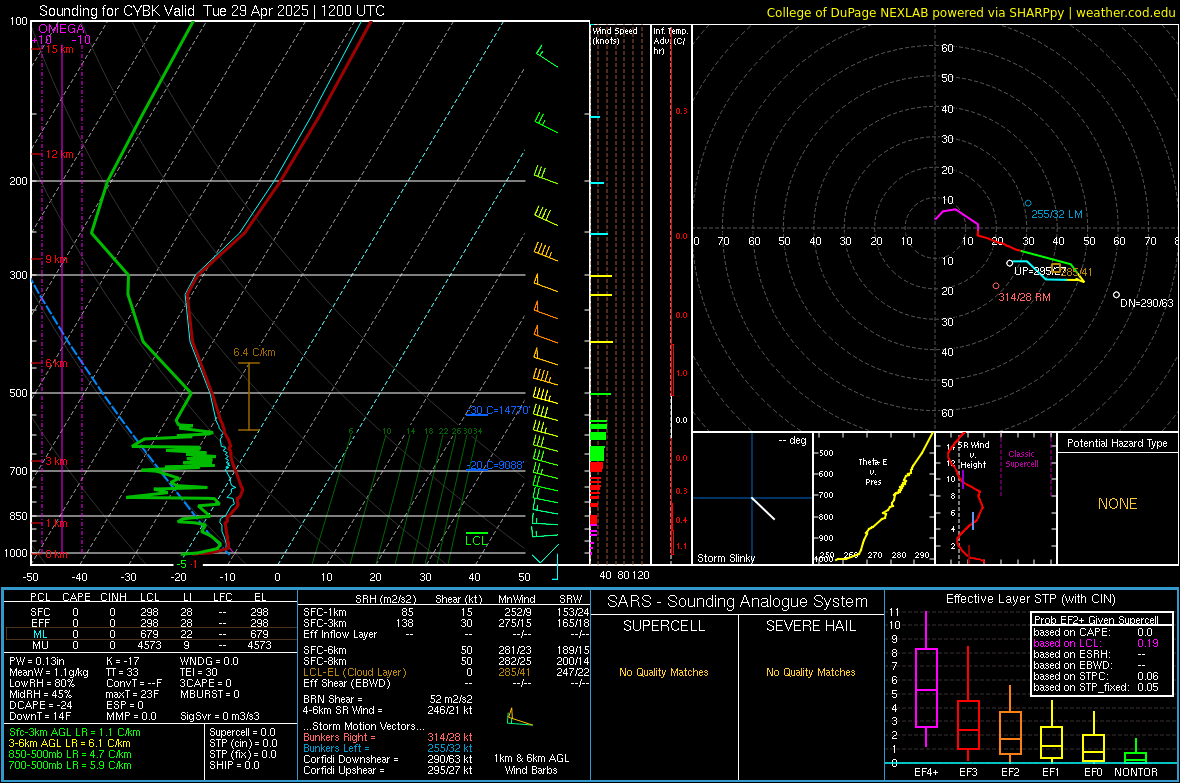Image resolution: width=1180 pixels, height=783 pixels.
Task: Click the 'WNDG = 0.0' value
Action: [209, 661]
